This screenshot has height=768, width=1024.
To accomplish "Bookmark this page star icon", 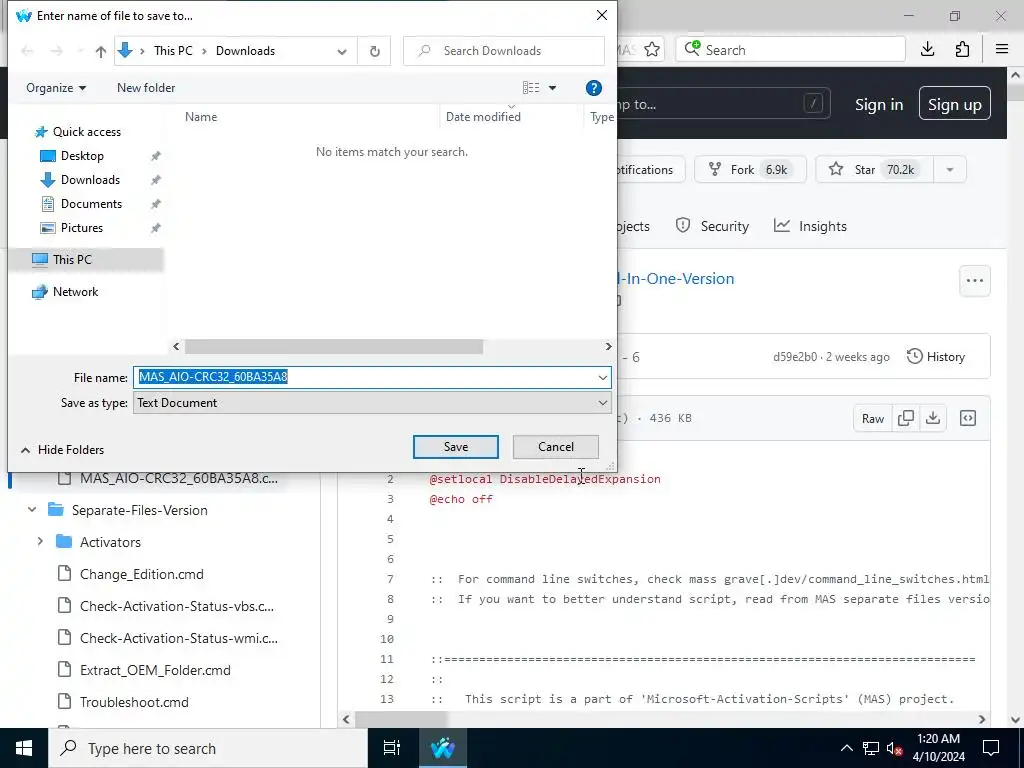I will [x=652, y=50].
